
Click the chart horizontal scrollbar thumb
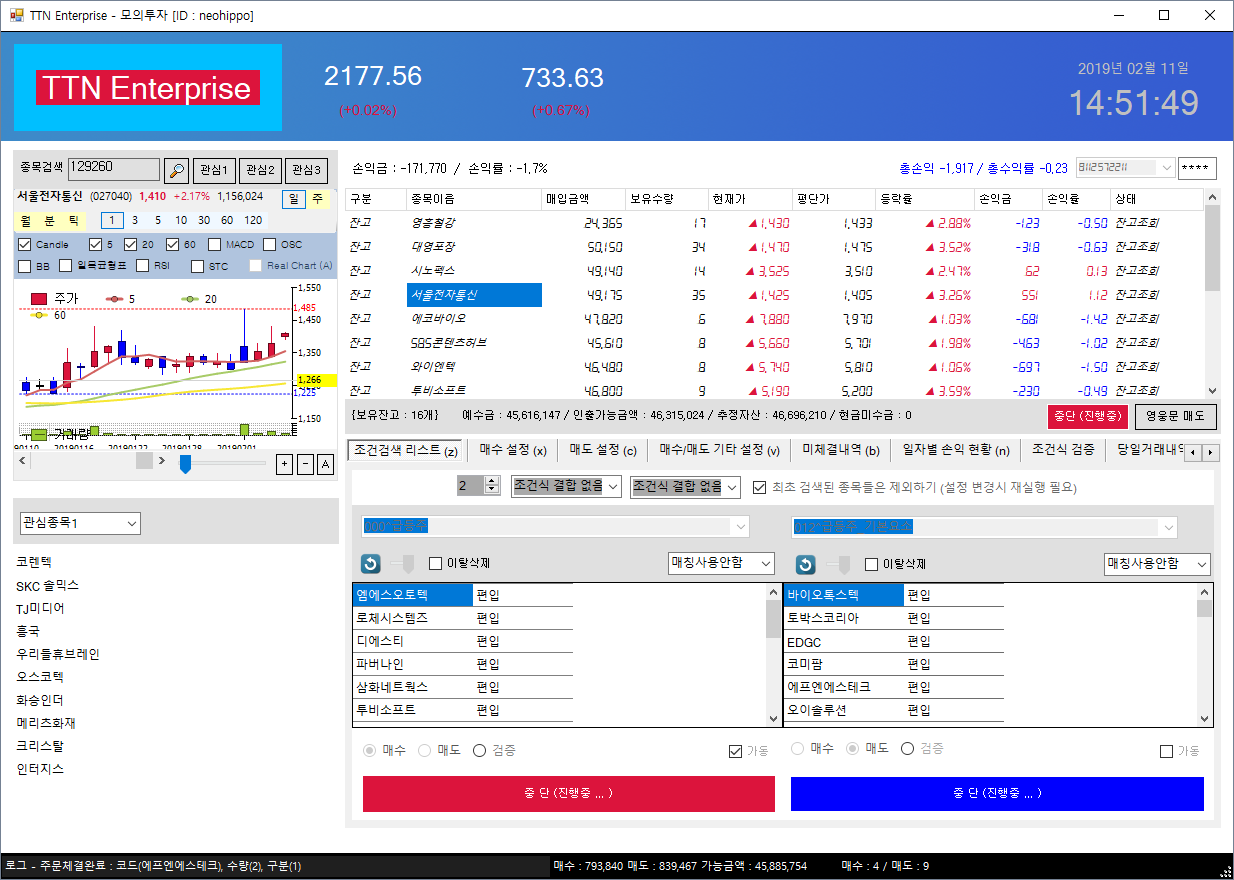click(x=144, y=460)
